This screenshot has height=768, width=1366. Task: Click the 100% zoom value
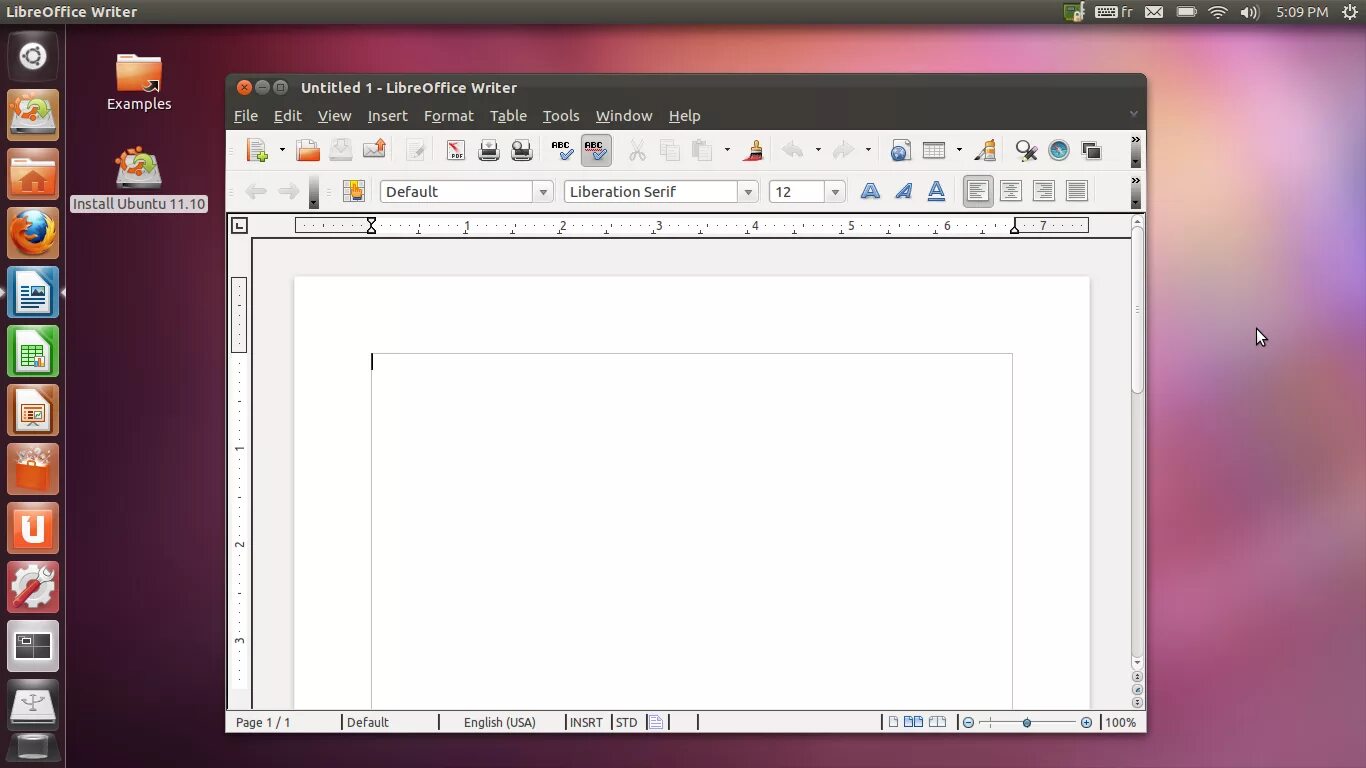point(1120,722)
